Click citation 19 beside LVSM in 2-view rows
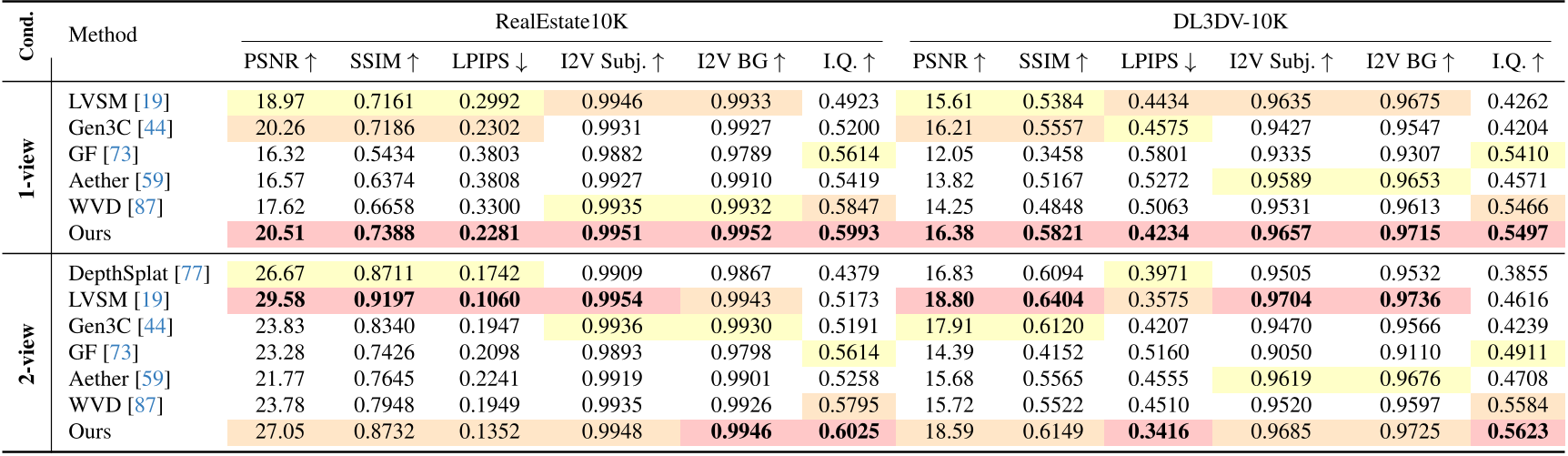This screenshot has width=1568, height=456. tap(152, 300)
